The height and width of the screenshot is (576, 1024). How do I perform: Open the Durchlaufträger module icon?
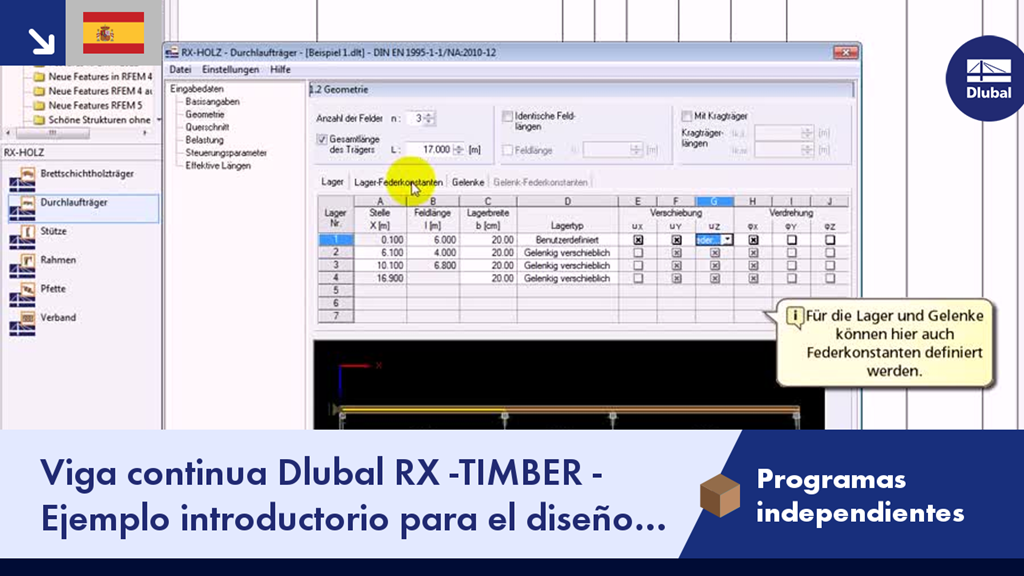click(x=22, y=207)
